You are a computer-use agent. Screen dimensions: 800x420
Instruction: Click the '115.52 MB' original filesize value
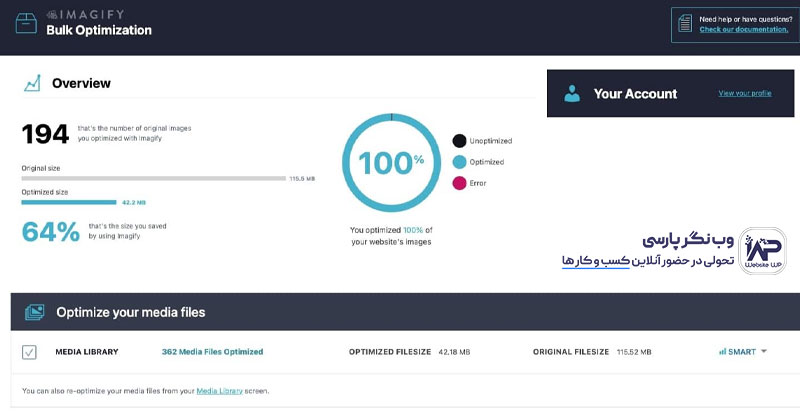point(634,352)
